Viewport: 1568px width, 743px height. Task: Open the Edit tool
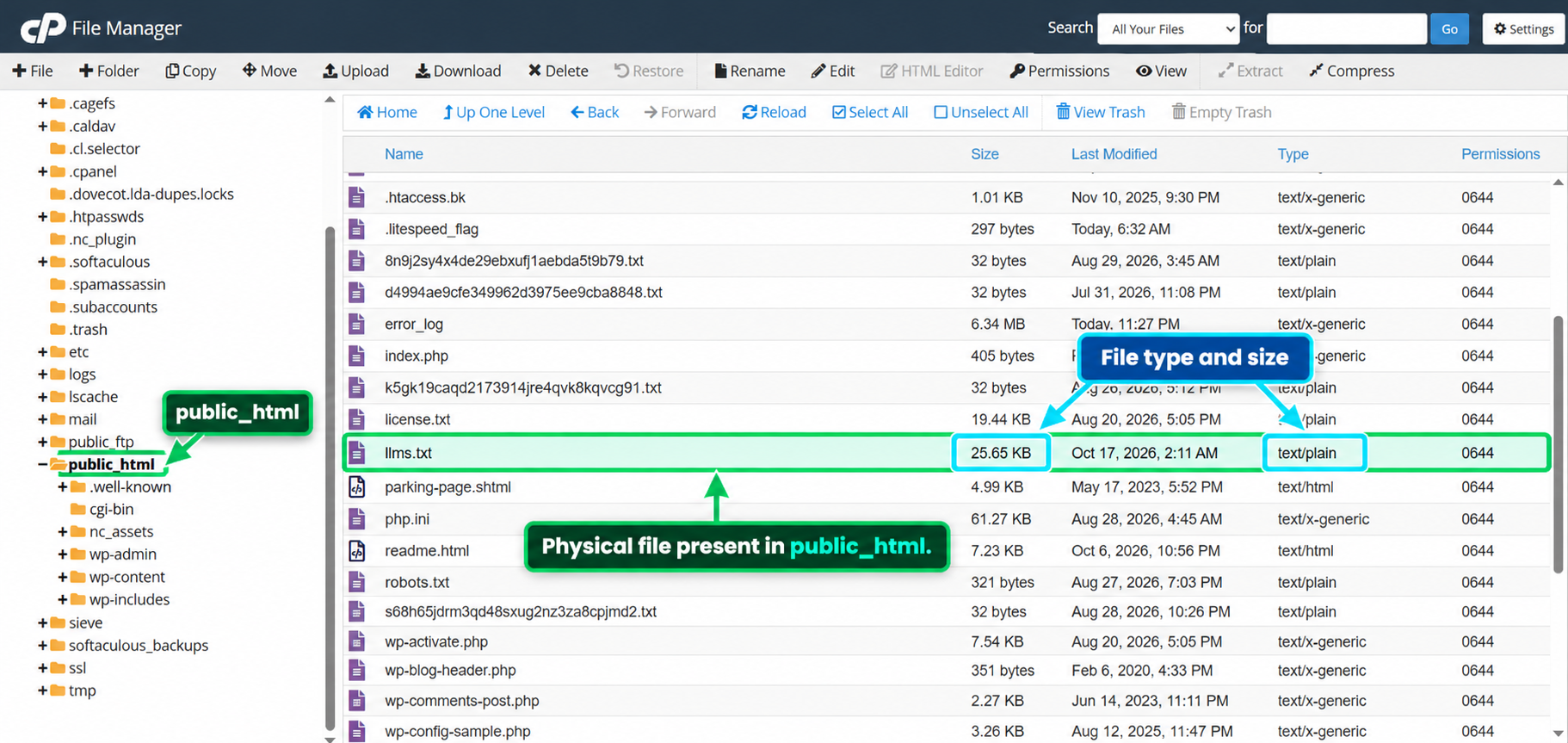point(832,71)
